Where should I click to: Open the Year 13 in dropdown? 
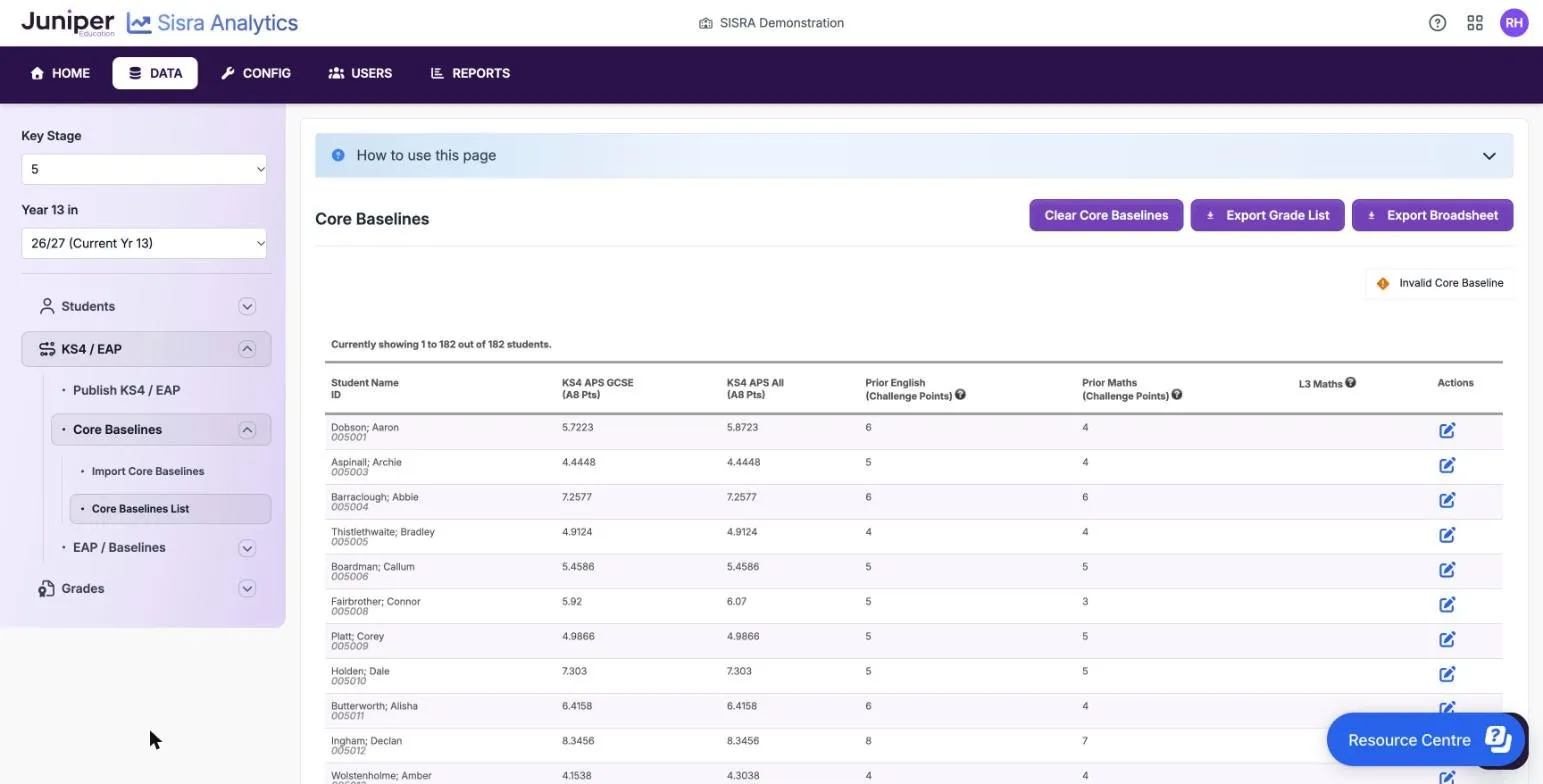tap(144, 243)
